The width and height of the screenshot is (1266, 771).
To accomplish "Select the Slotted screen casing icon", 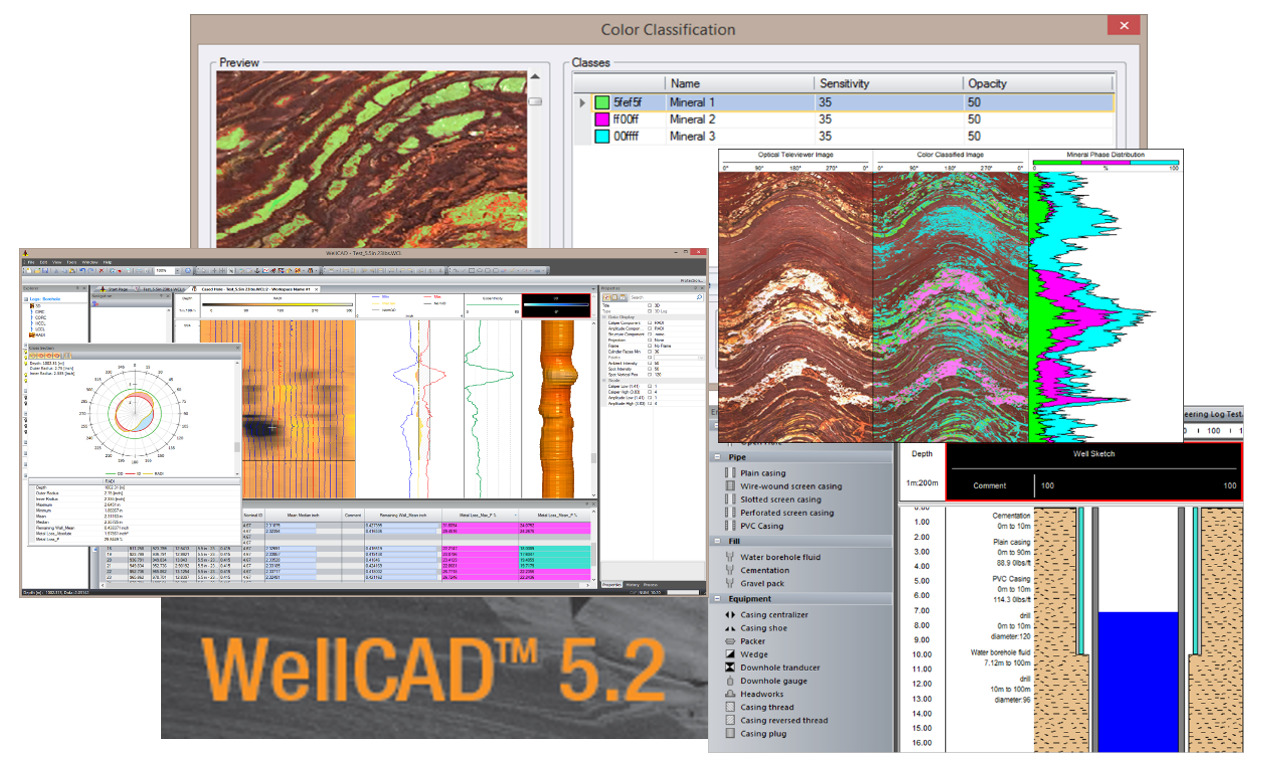I will point(728,499).
